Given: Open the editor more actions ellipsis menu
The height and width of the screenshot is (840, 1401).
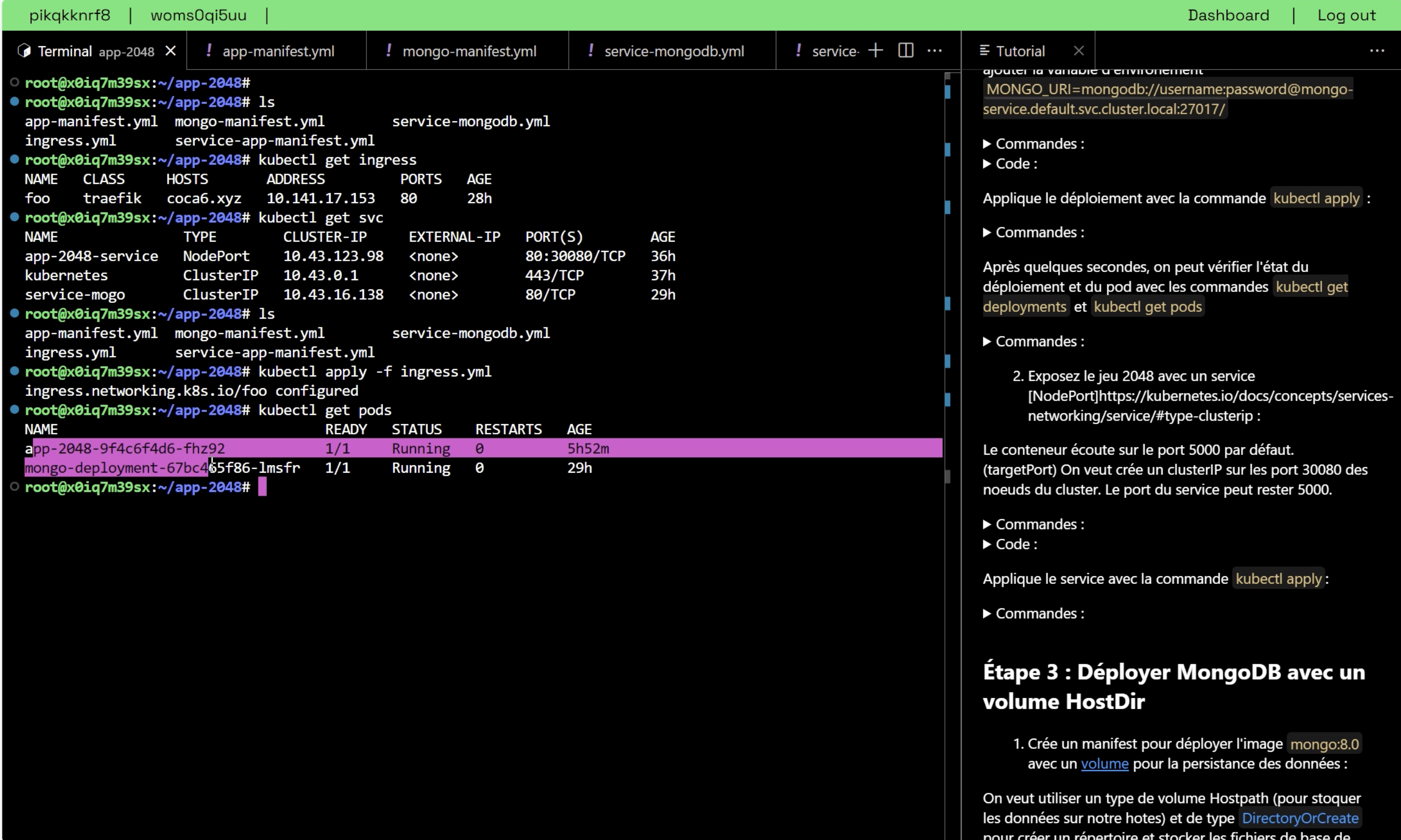Looking at the screenshot, I should pyautogui.click(x=934, y=50).
